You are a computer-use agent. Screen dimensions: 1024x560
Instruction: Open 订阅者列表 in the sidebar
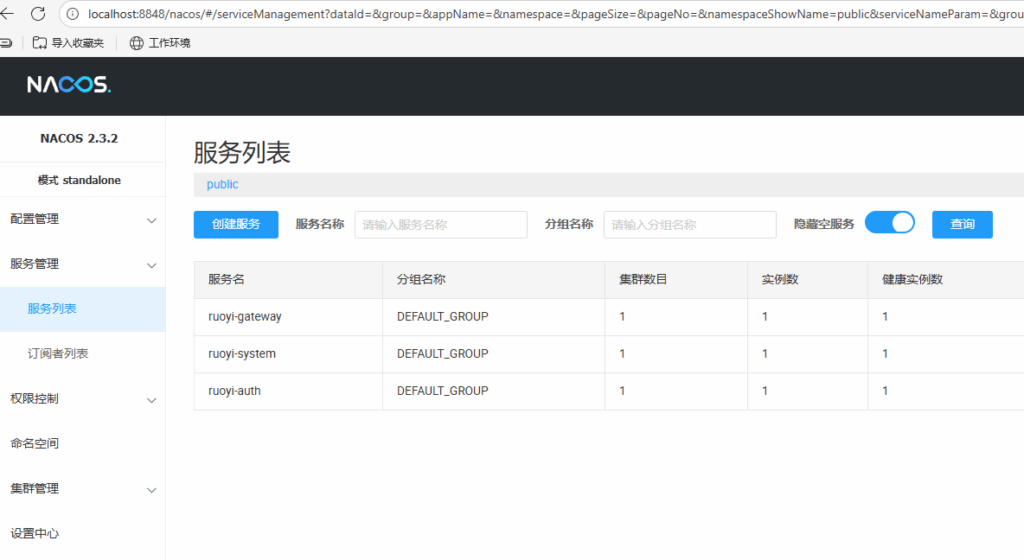58,354
